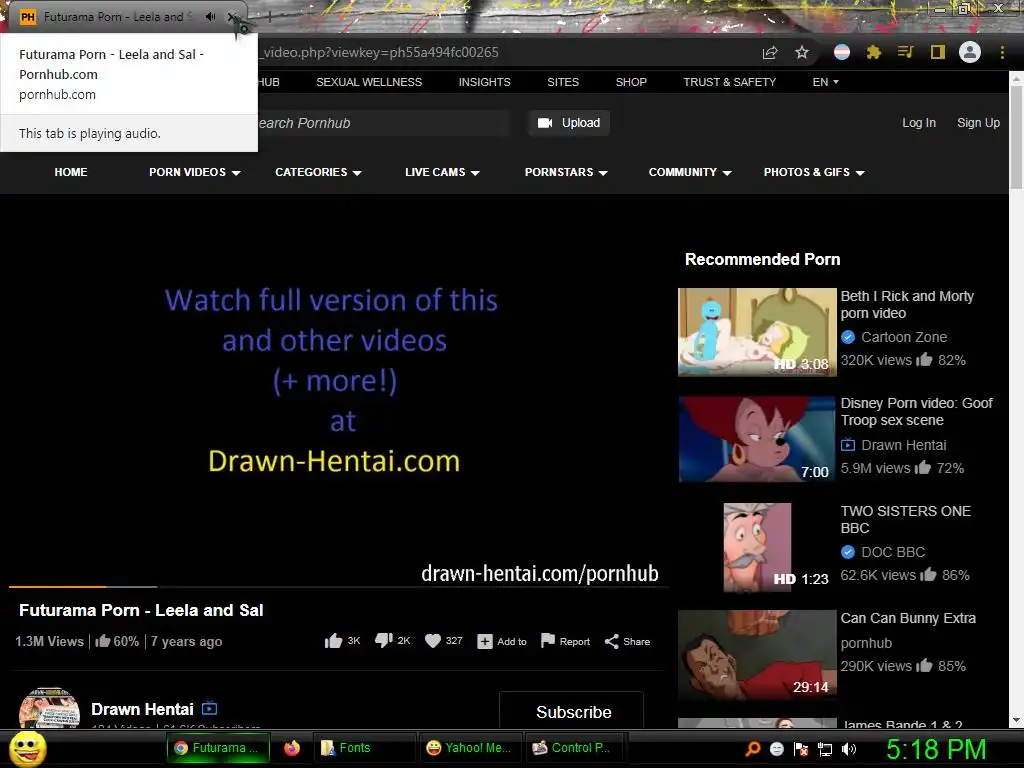The width and height of the screenshot is (1024, 768).
Task: Favorite the video with the heart icon
Action: (x=433, y=641)
